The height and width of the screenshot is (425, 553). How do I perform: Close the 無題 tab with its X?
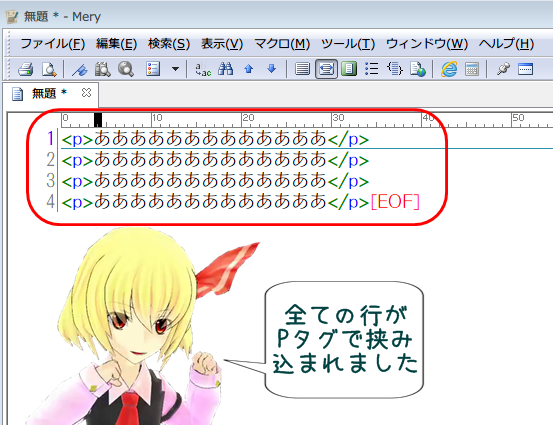[x=86, y=93]
